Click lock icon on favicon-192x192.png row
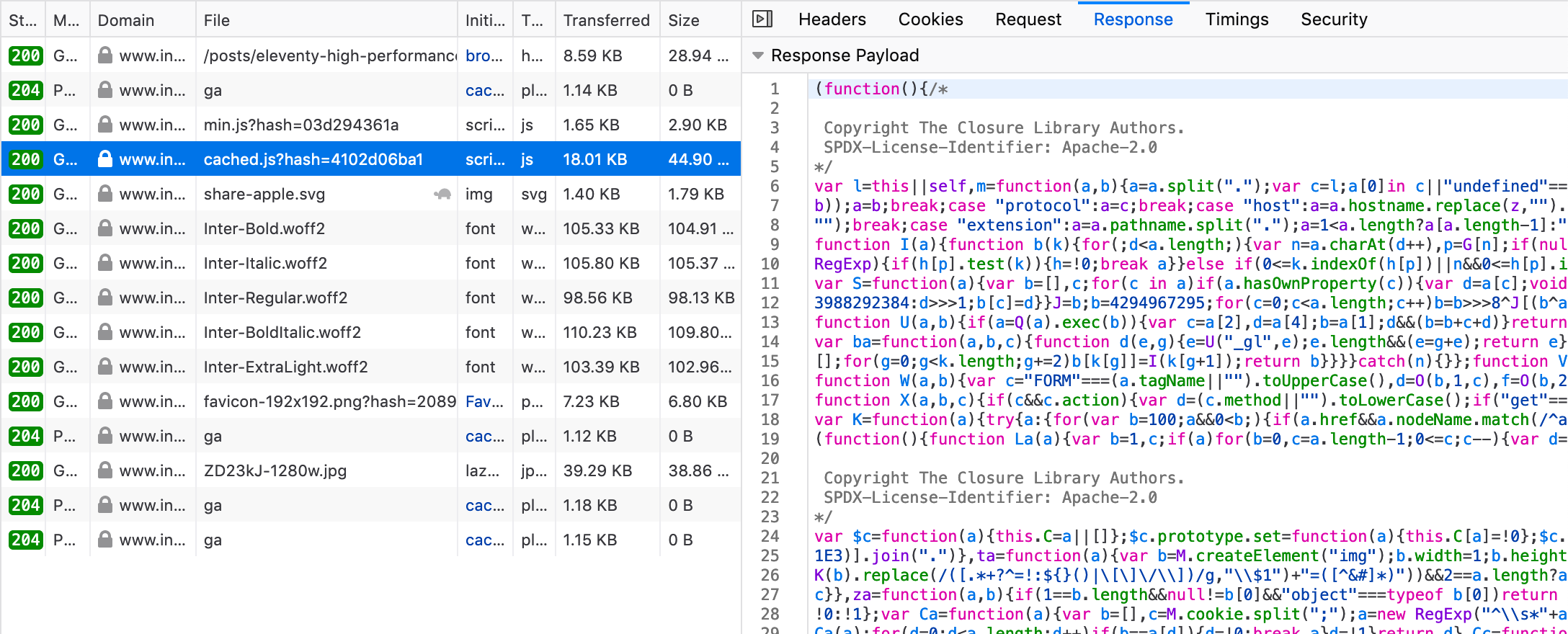This screenshot has width=1568, height=634. tap(105, 401)
